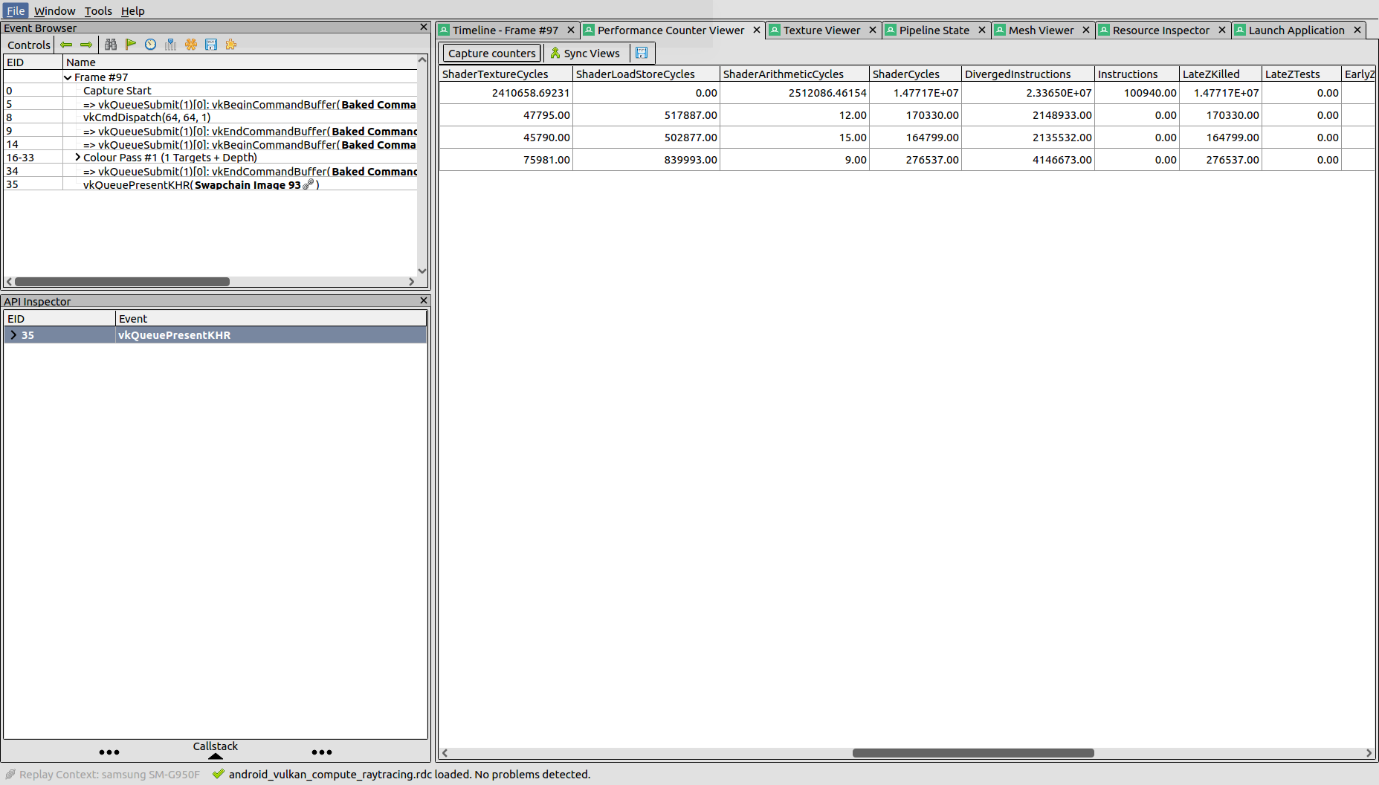The image size is (1379, 785).
Task: Click the Capture counters button
Action: point(491,53)
